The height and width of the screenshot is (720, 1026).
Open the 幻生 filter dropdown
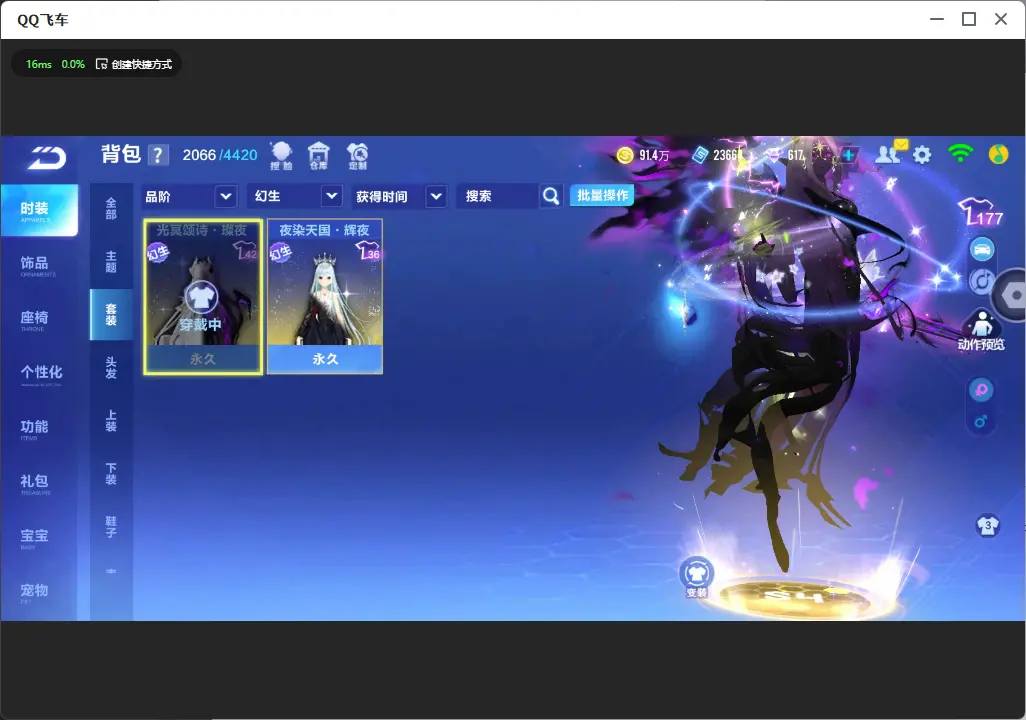[295, 196]
